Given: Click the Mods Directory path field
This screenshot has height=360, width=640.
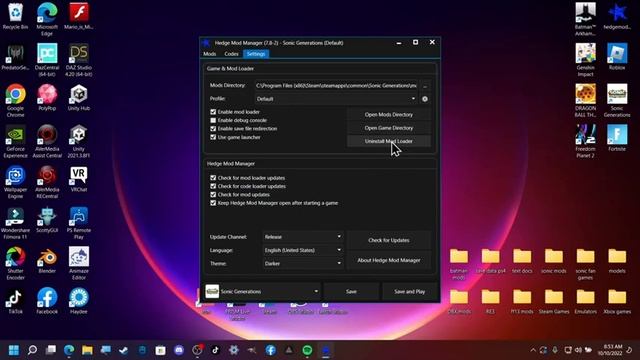Looking at the screenshot, I should (x=336, y=86).
